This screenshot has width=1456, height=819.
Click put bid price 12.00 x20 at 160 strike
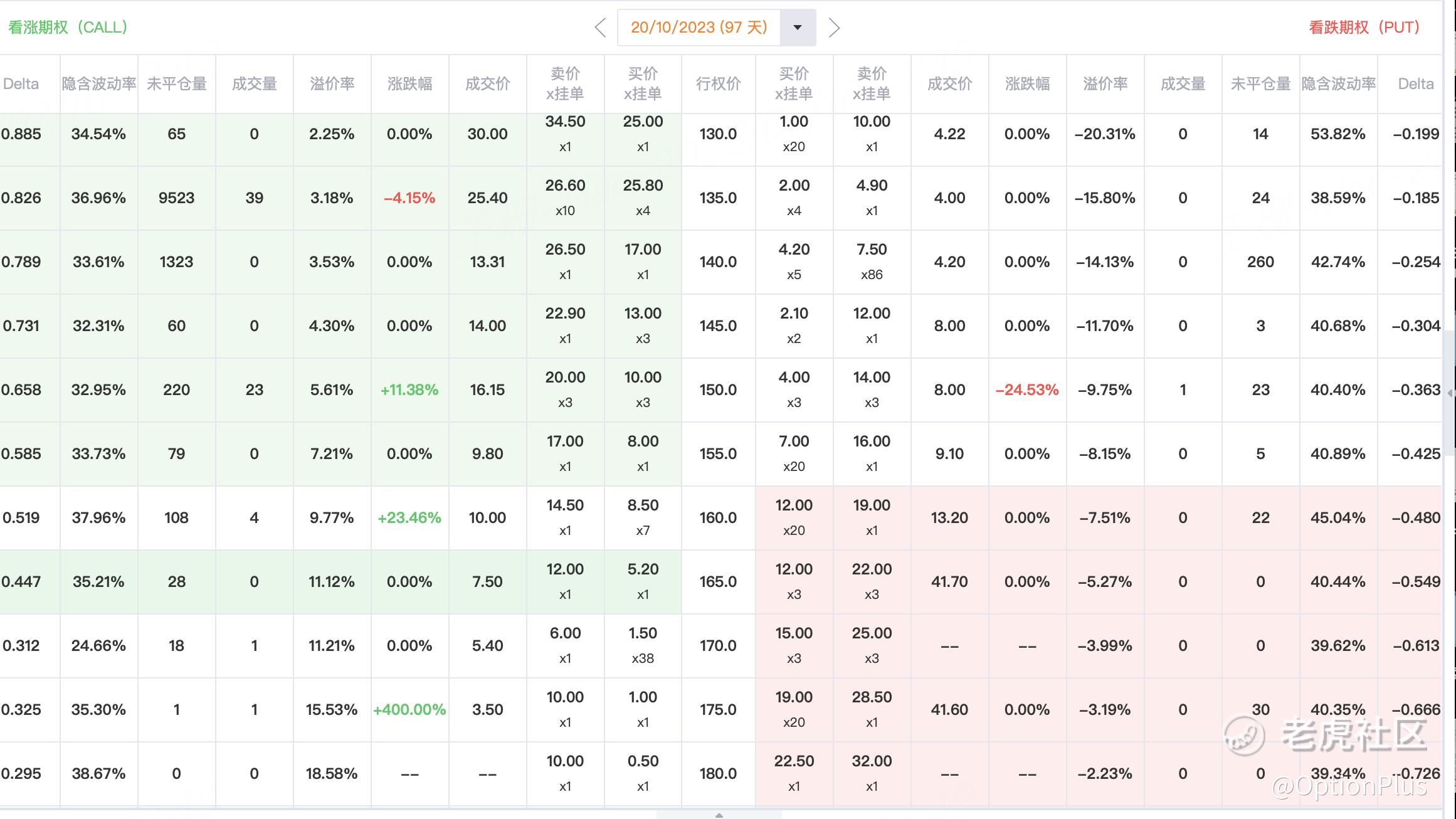tap(794, 517)
